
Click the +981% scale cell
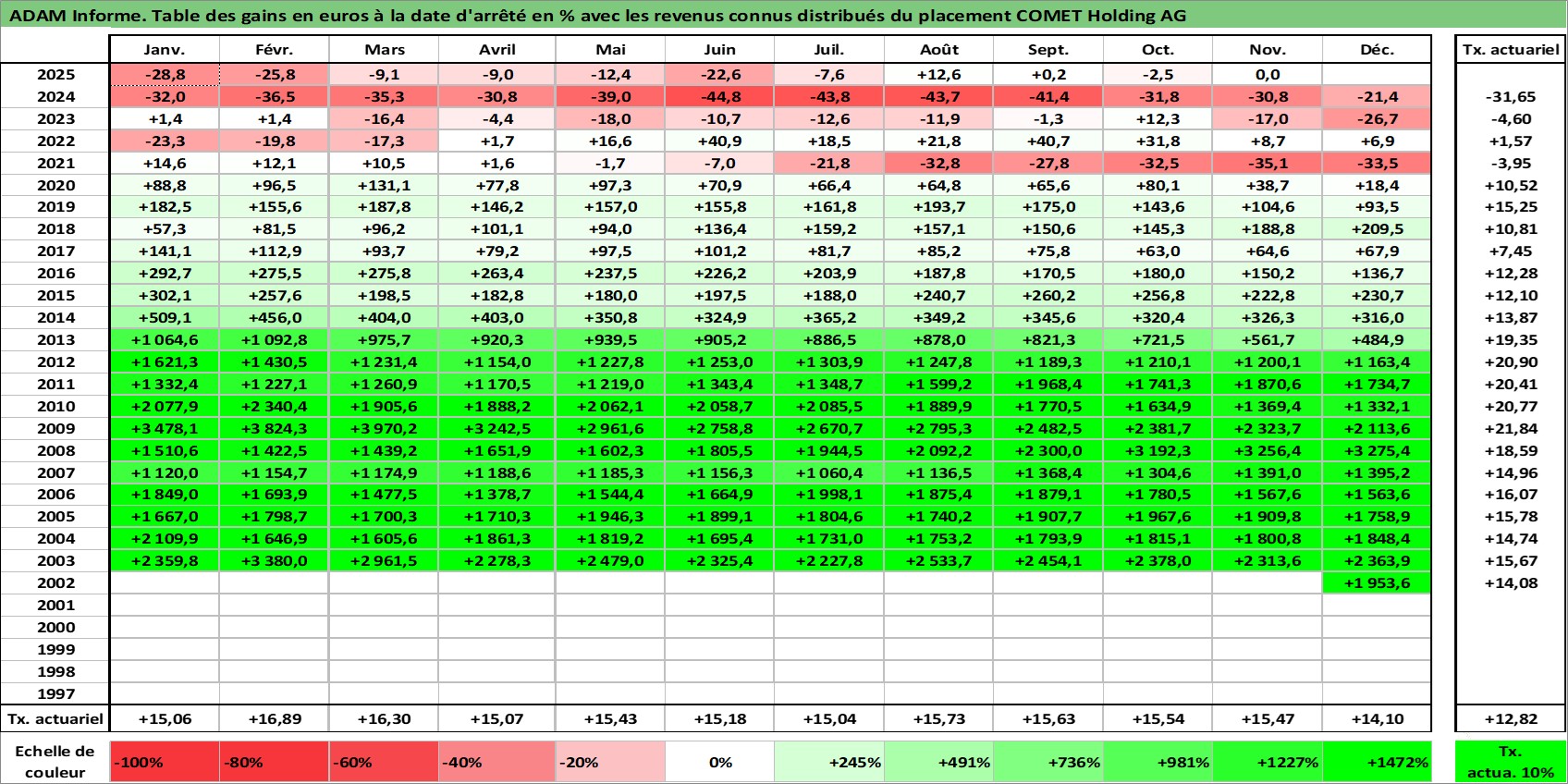click(x=1158, y=762)
